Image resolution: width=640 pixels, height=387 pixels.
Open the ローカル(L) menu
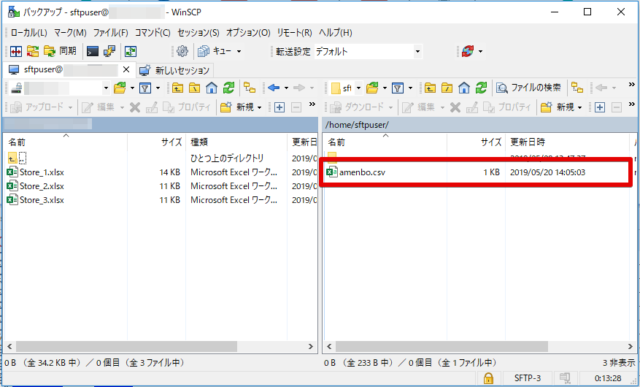click(29, 33)
